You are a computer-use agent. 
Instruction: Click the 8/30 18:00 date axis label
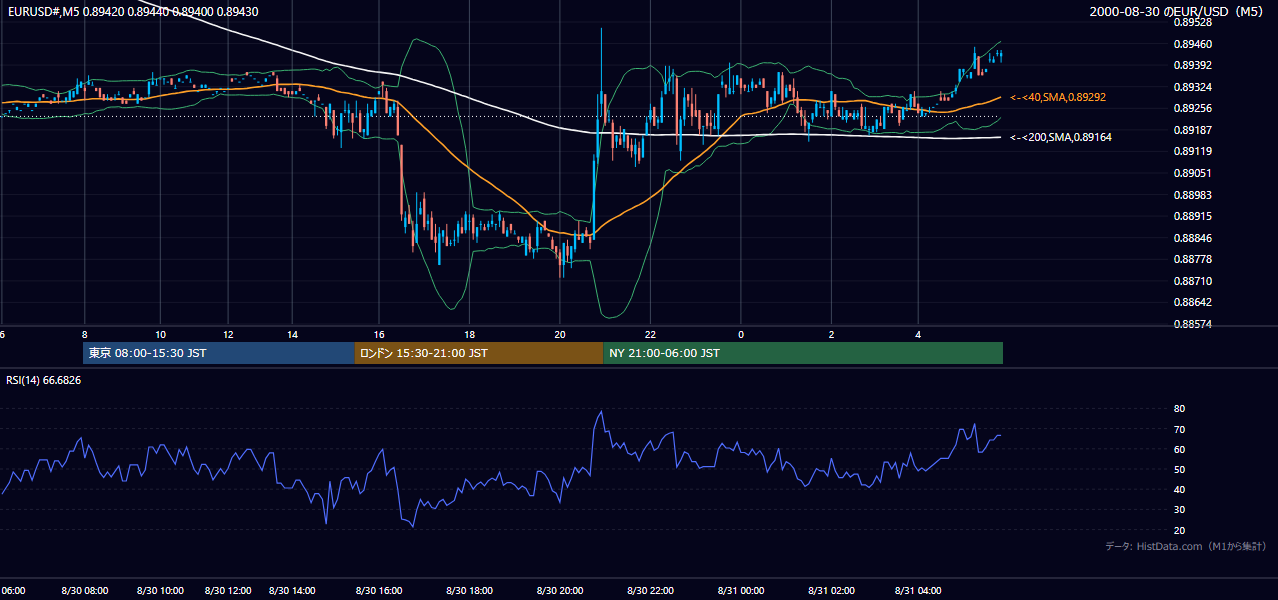[x=469, y=590]
